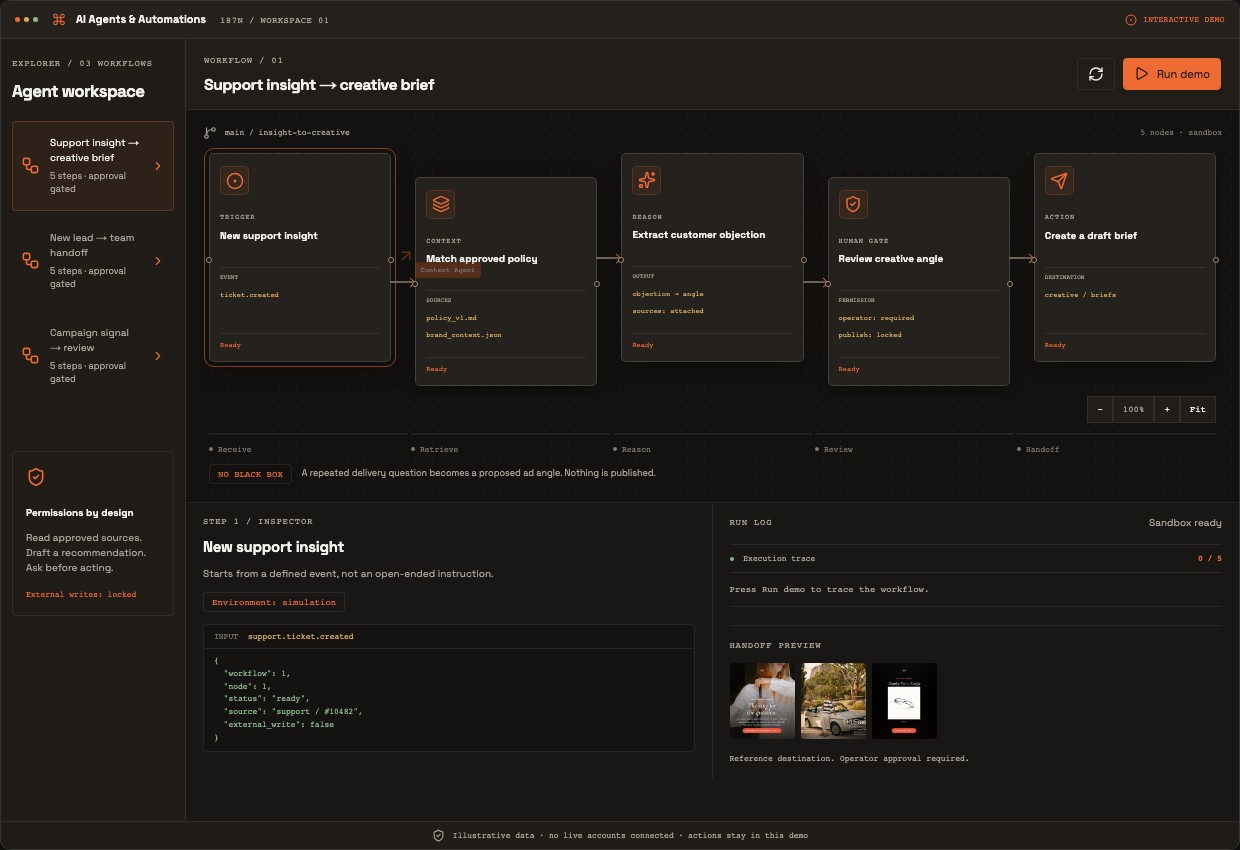Image resolution: width=1240 pixels, height=850 pixels.
Task: Select New lead → team handoff workflow
Action: click(93, 261)
